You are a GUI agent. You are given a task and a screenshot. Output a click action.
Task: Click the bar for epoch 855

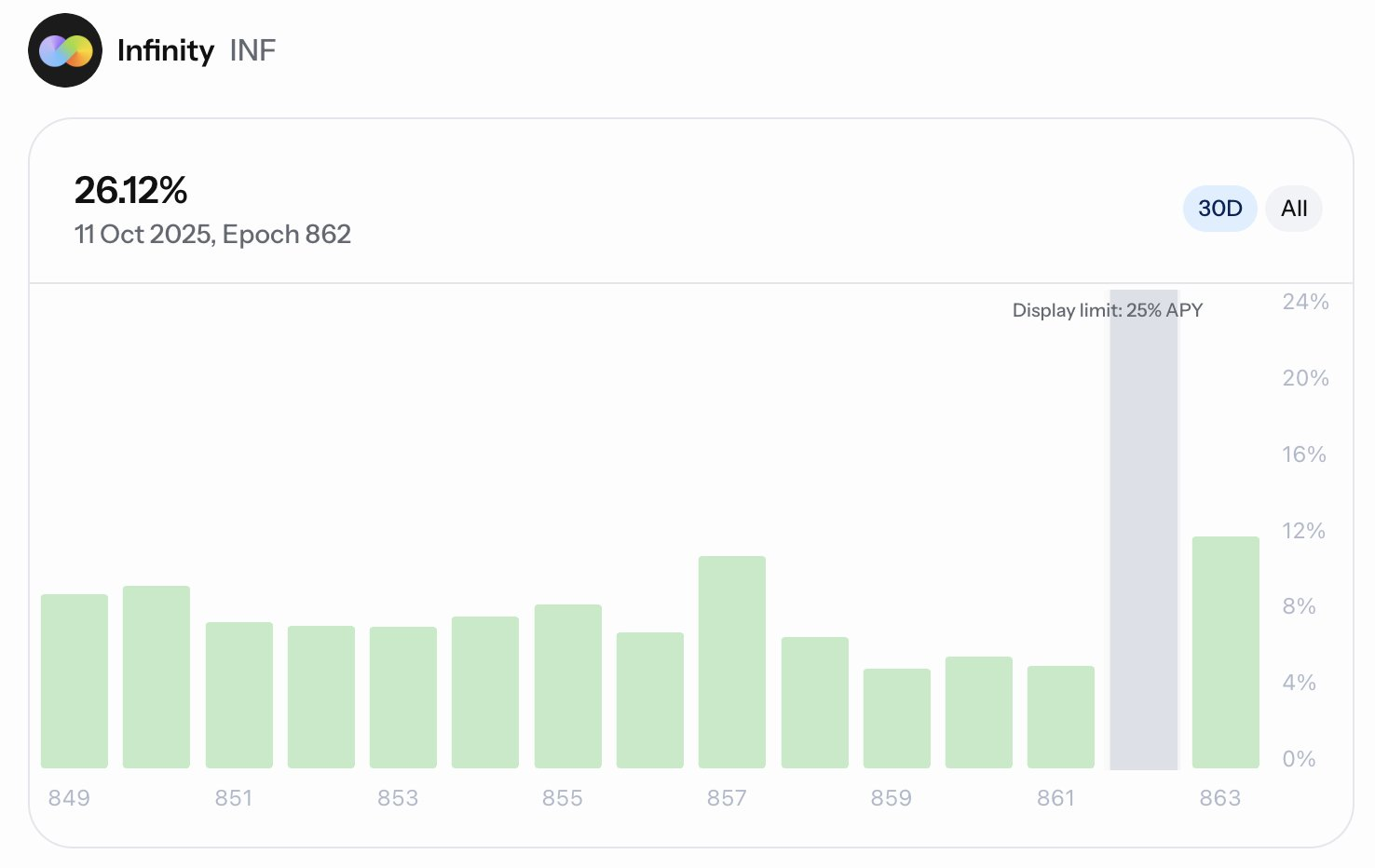coord(568,686)
